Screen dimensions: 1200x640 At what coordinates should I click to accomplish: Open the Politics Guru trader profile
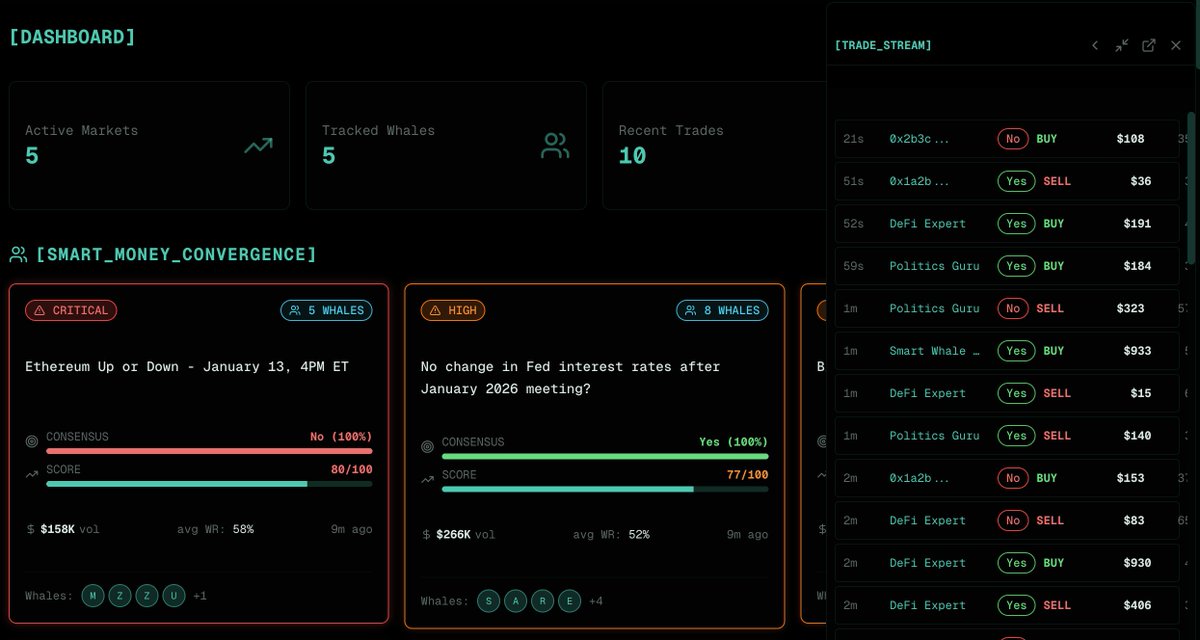pyautogui.click(x=934, y=266)
